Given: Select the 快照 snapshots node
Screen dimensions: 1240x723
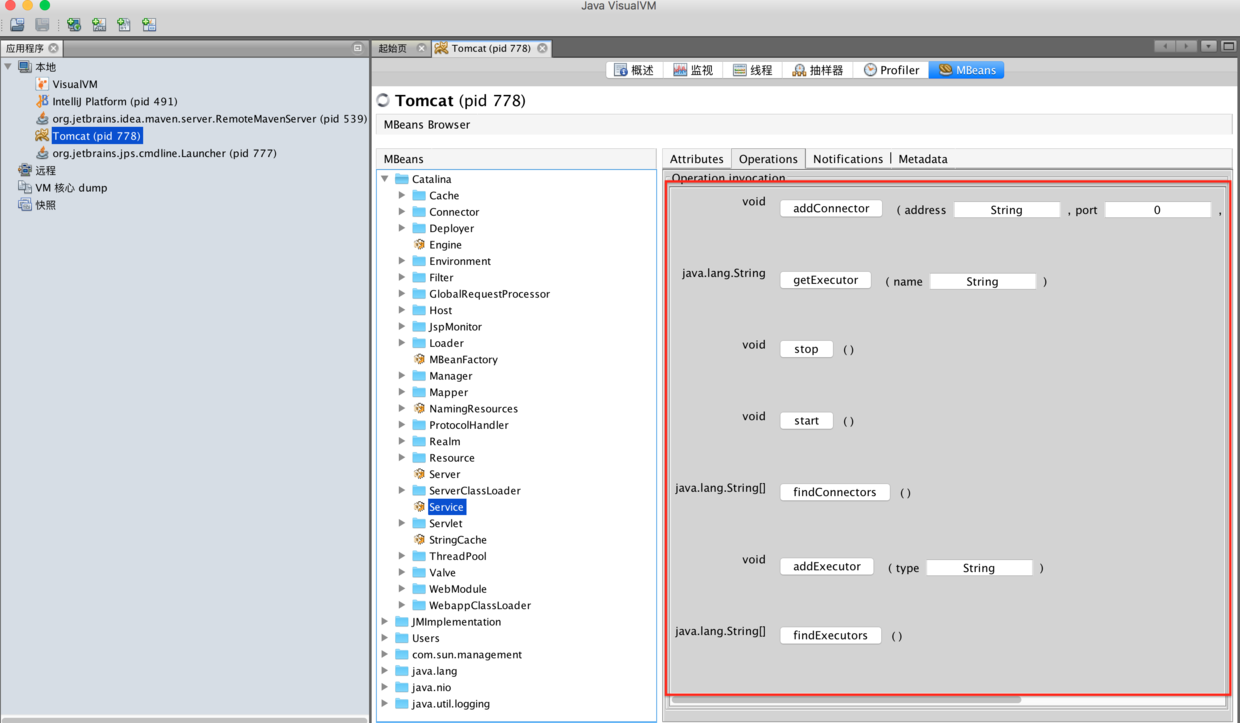Looking at the screenshot, I should click(46, 204).
